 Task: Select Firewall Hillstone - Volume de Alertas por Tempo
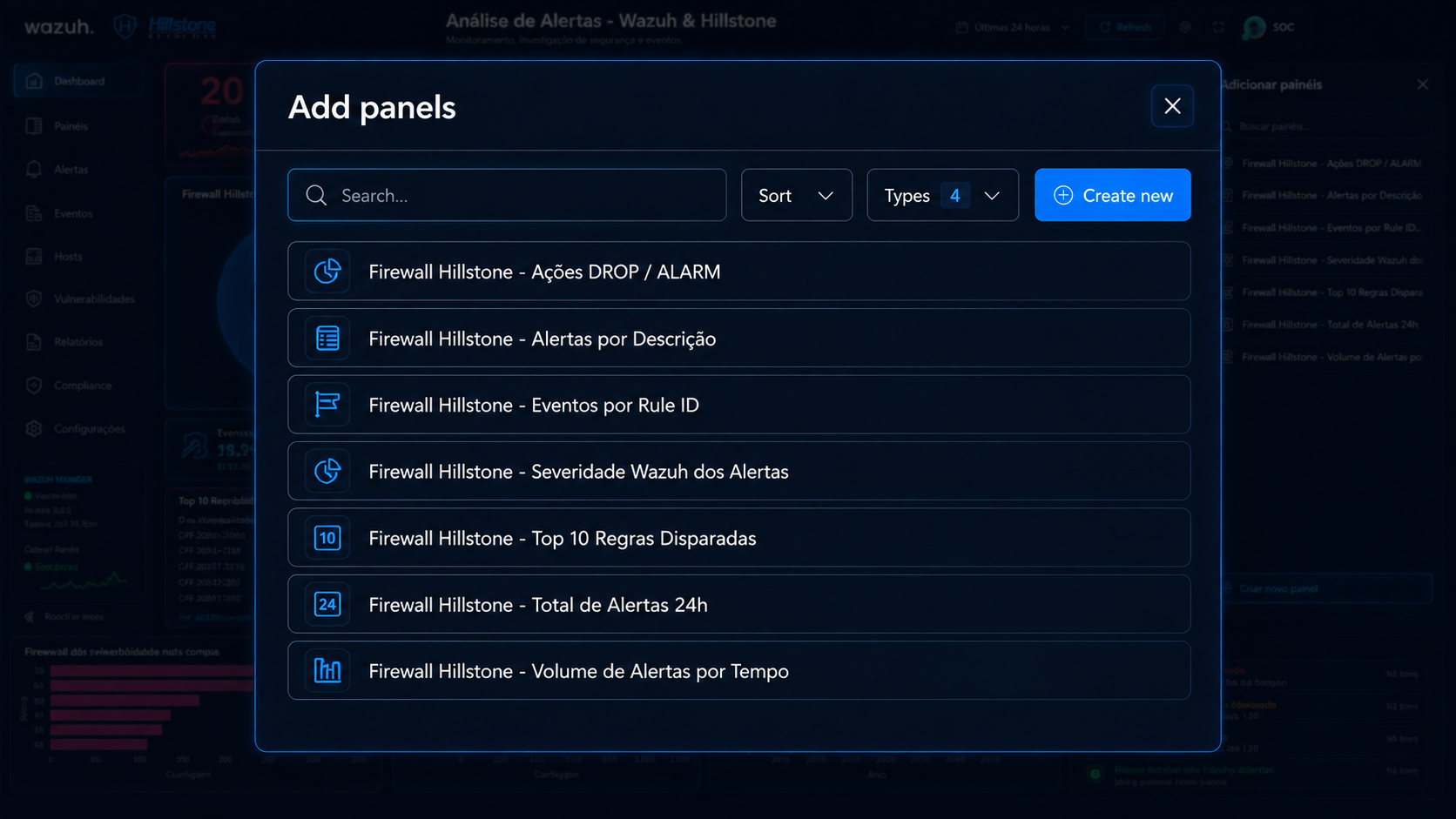pos(739,671)
